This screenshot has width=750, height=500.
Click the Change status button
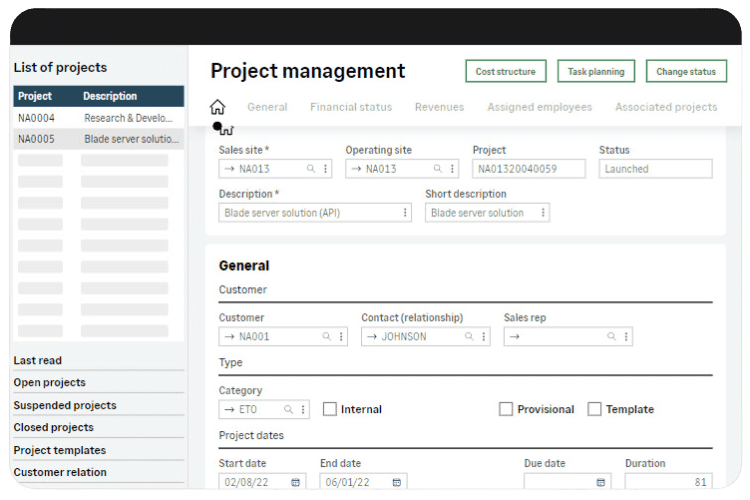[x=685, y=72]
